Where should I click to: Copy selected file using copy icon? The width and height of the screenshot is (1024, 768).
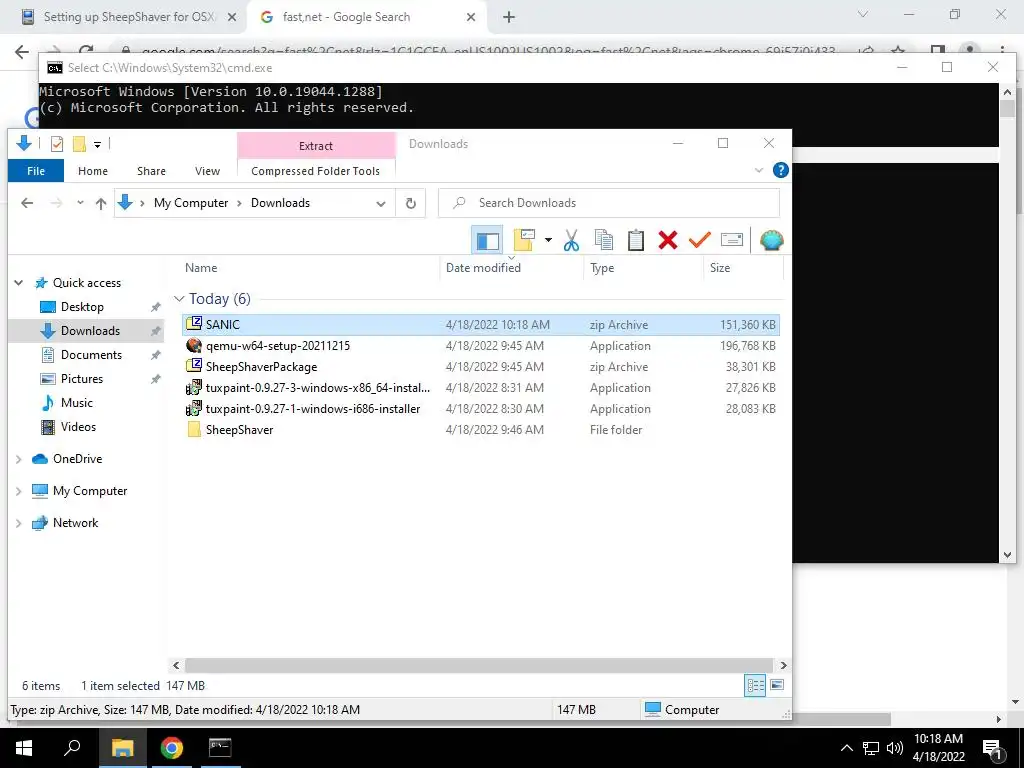pos(603,240)
